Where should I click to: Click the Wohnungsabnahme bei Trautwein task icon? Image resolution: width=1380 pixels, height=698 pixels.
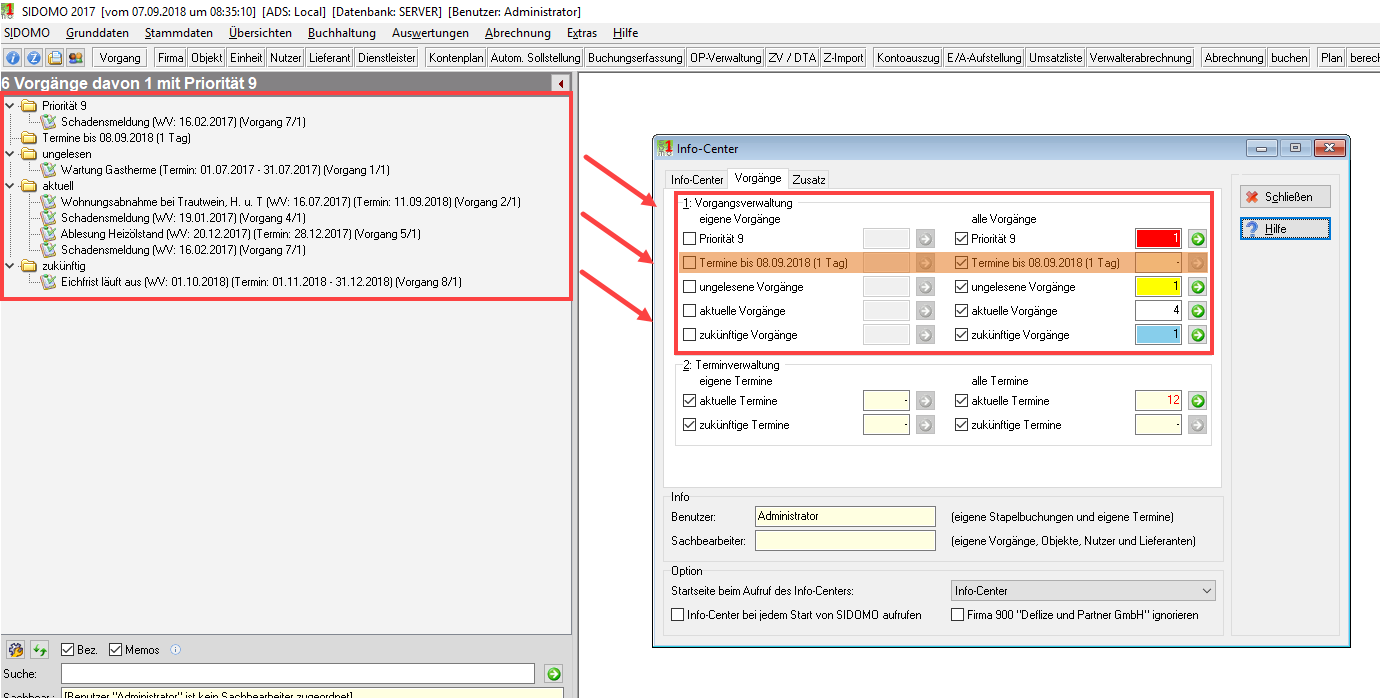point(49,202)
